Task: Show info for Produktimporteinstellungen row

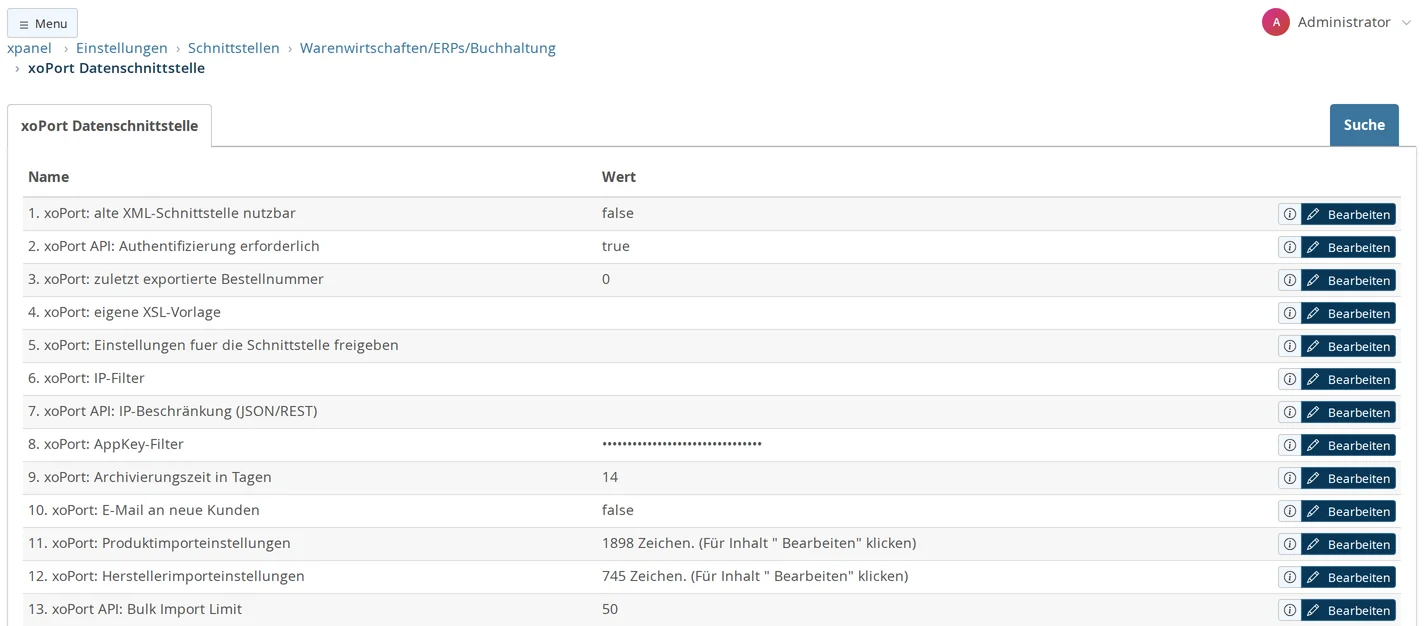Action: (1289, 544)
